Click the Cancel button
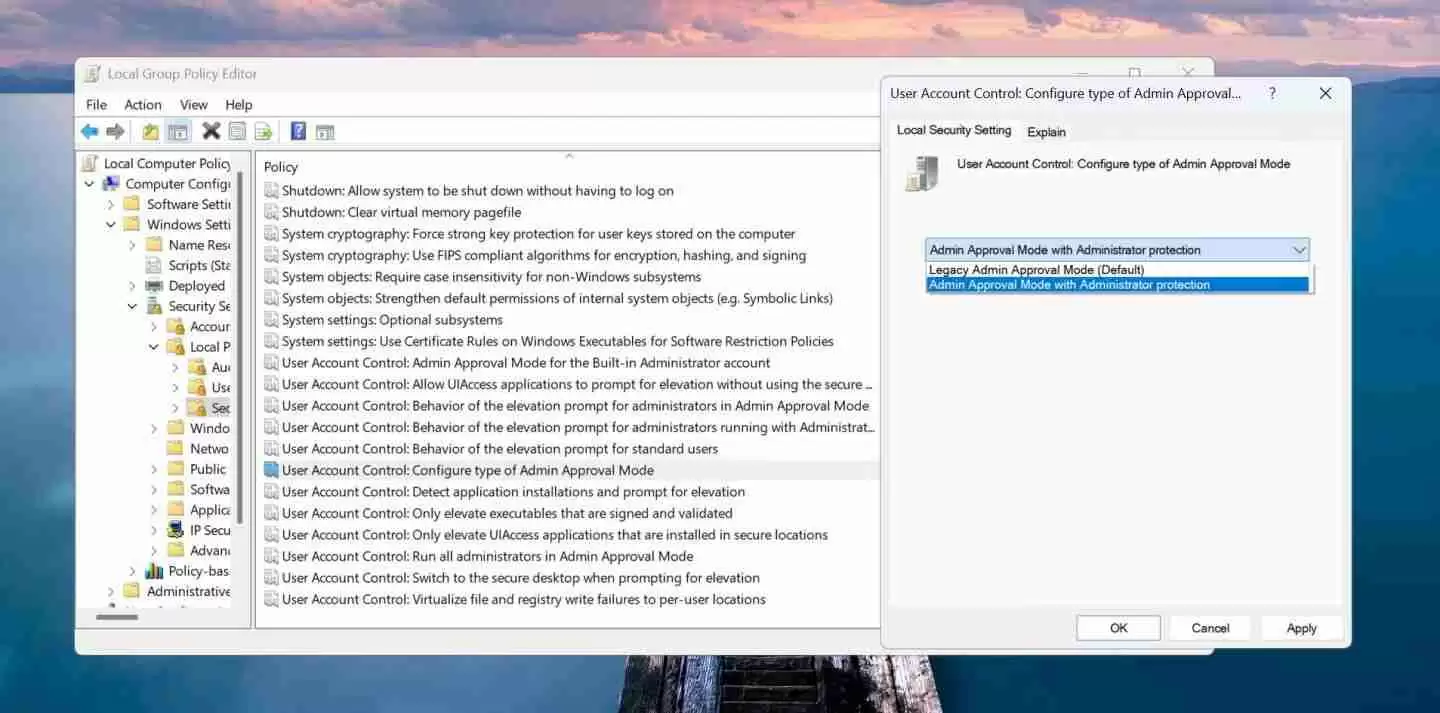This screenshot has width=1440, height=713. 1209,628
